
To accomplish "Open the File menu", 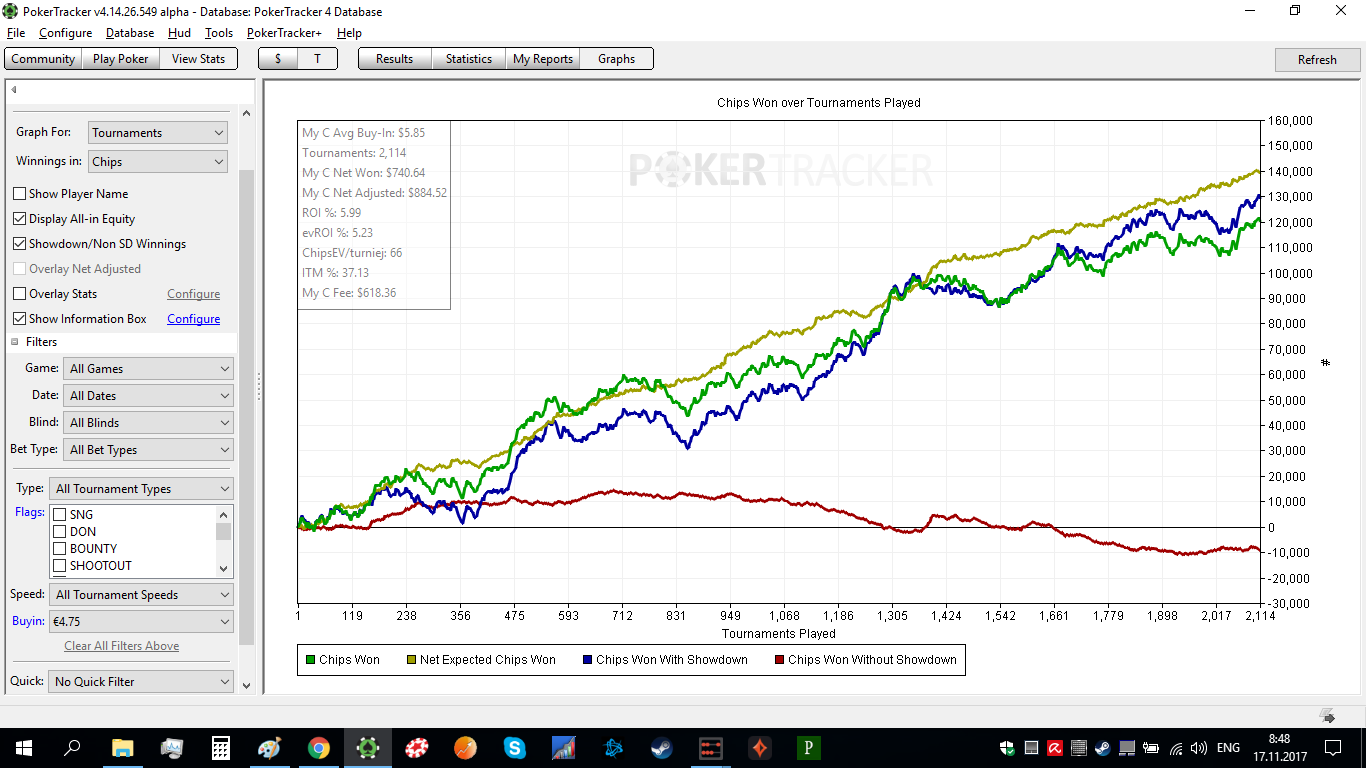I will tap(15, 33).
